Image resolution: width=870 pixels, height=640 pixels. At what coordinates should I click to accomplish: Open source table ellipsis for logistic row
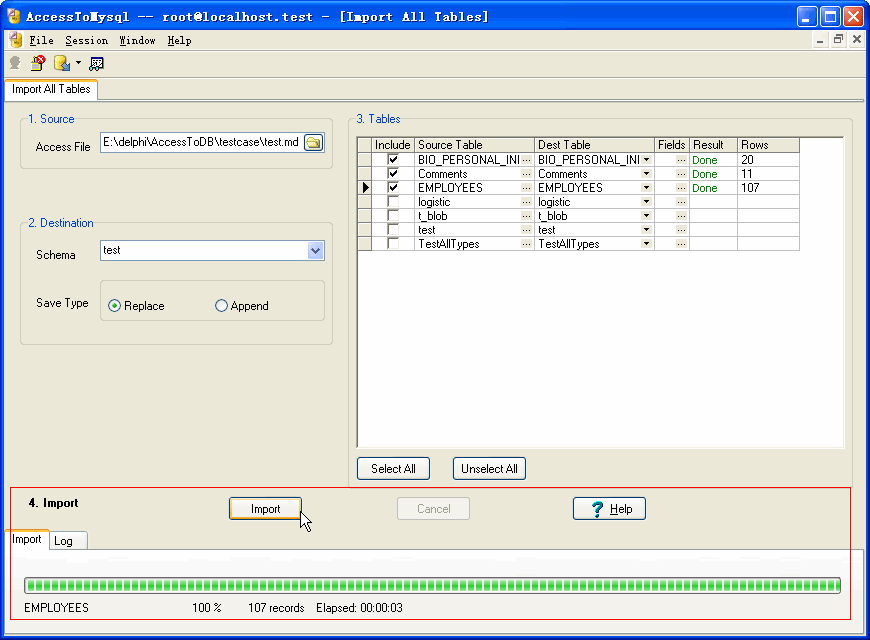click(x=527, y=202)
